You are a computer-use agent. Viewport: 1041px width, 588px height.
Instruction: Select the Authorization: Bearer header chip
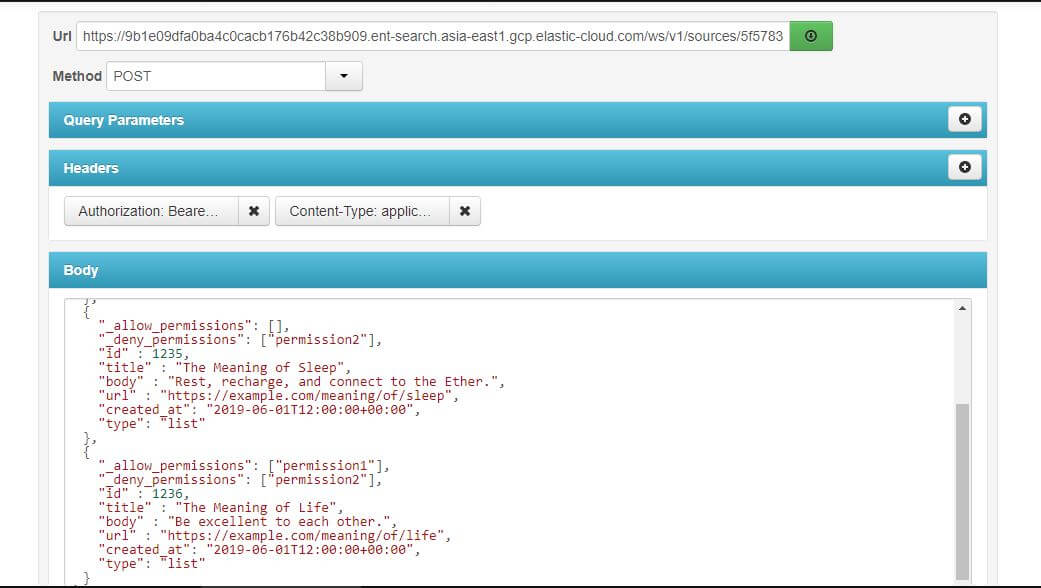click(150, 211)
